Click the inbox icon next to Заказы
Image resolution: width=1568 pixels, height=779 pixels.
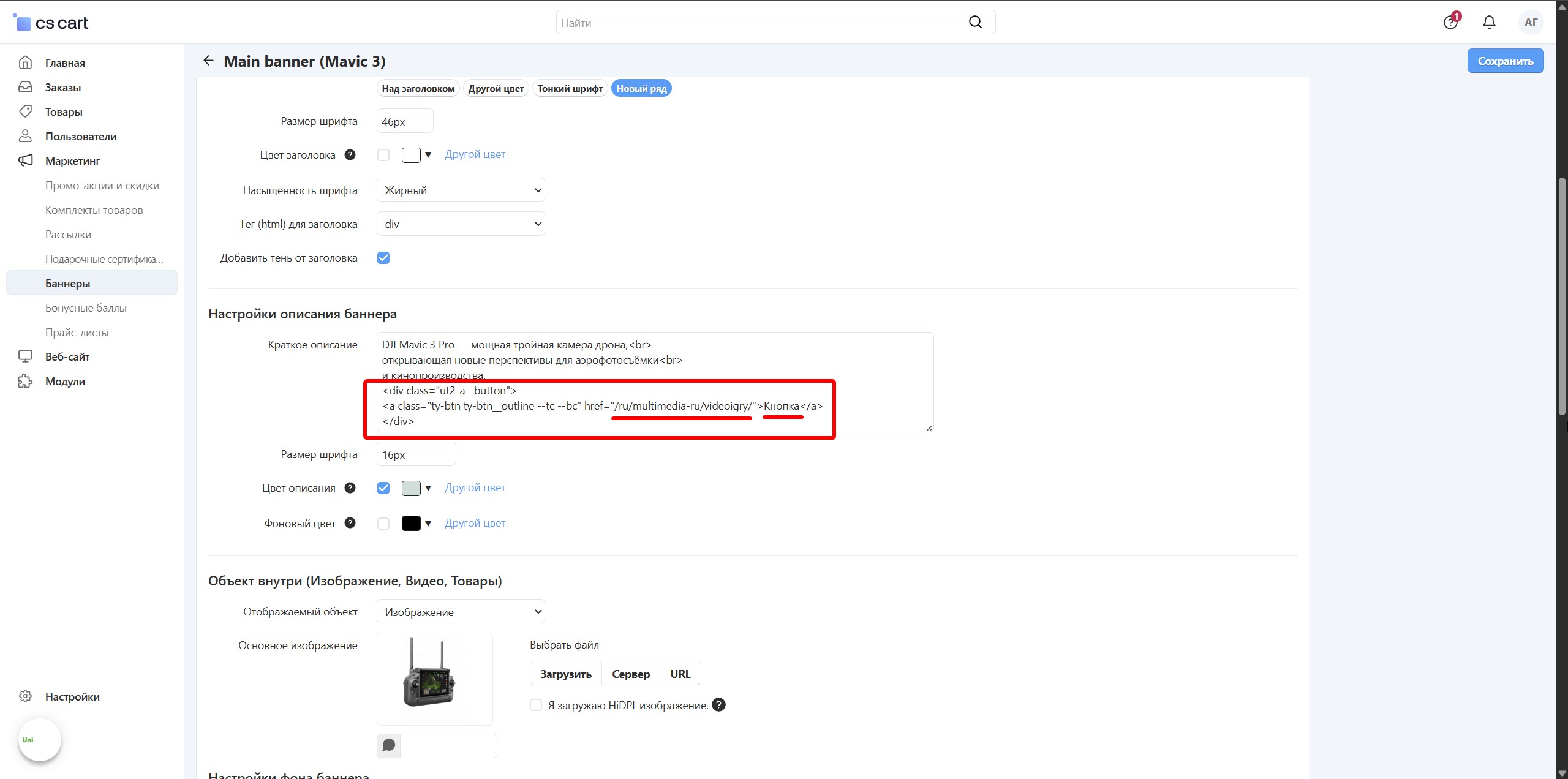(x=25, y=87)
